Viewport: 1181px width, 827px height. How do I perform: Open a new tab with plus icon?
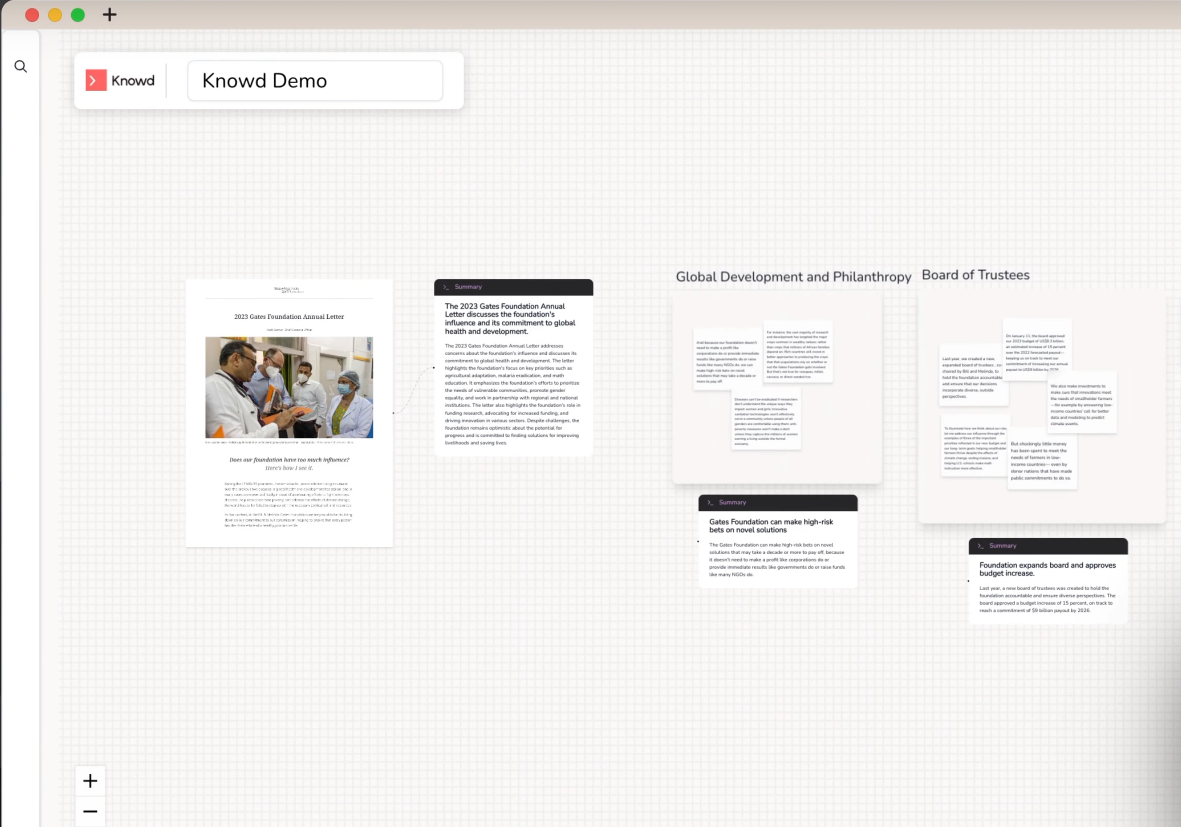pyautogui.click(x=109, y=15)
